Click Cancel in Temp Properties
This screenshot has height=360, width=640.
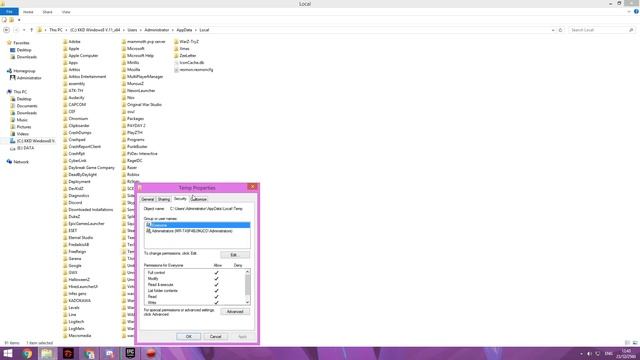(x=215, y=336)
